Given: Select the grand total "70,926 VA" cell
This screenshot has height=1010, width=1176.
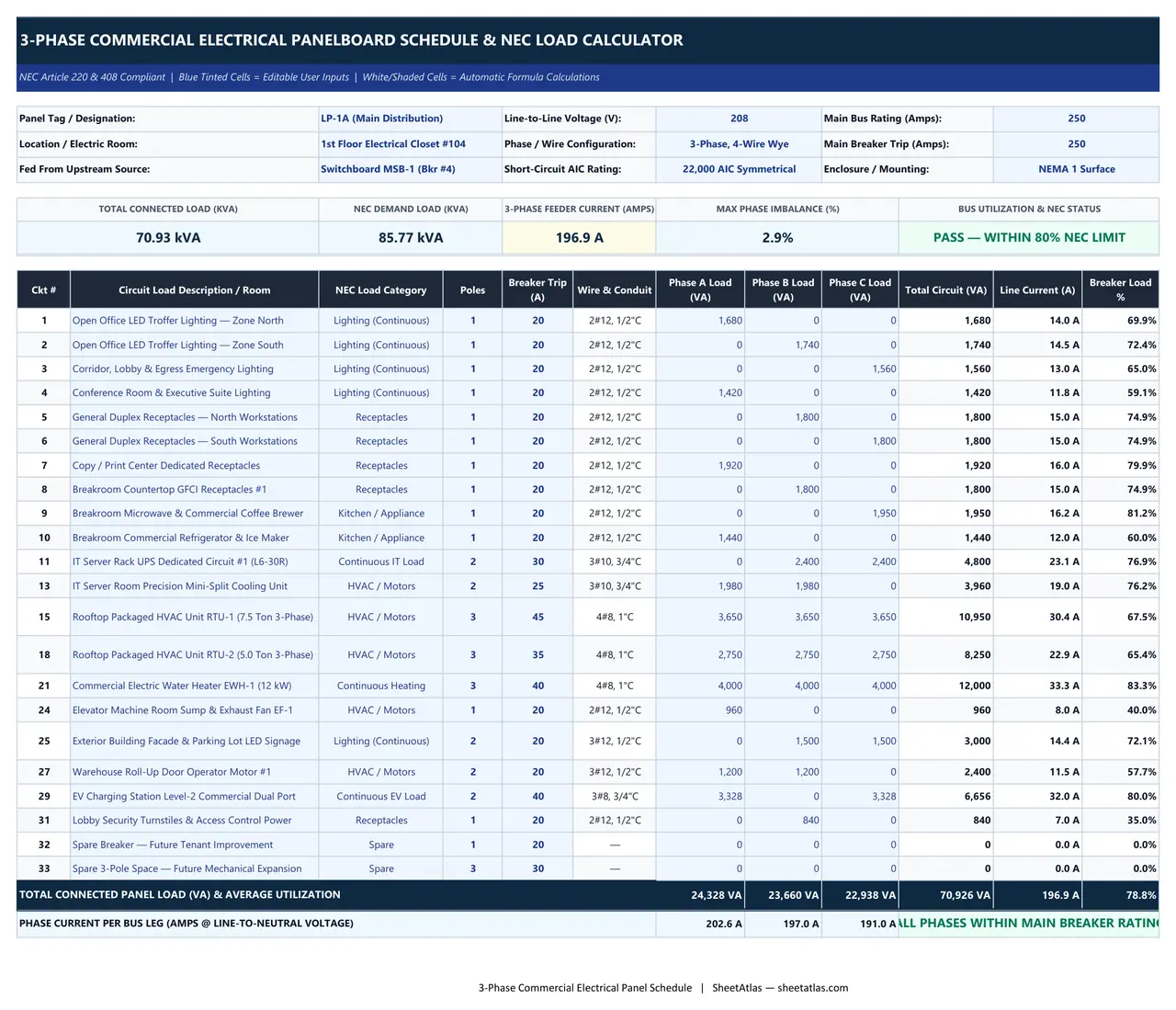Looking at the screenshot, I should (946, 895).
